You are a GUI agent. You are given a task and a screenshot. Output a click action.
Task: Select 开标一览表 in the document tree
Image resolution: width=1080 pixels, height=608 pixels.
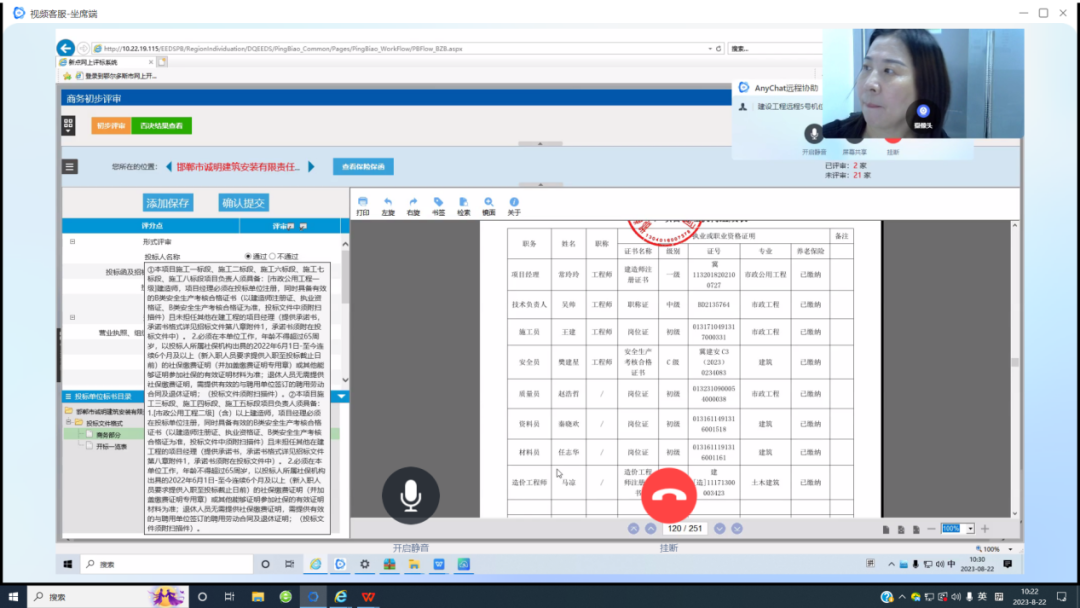point(111,446)
